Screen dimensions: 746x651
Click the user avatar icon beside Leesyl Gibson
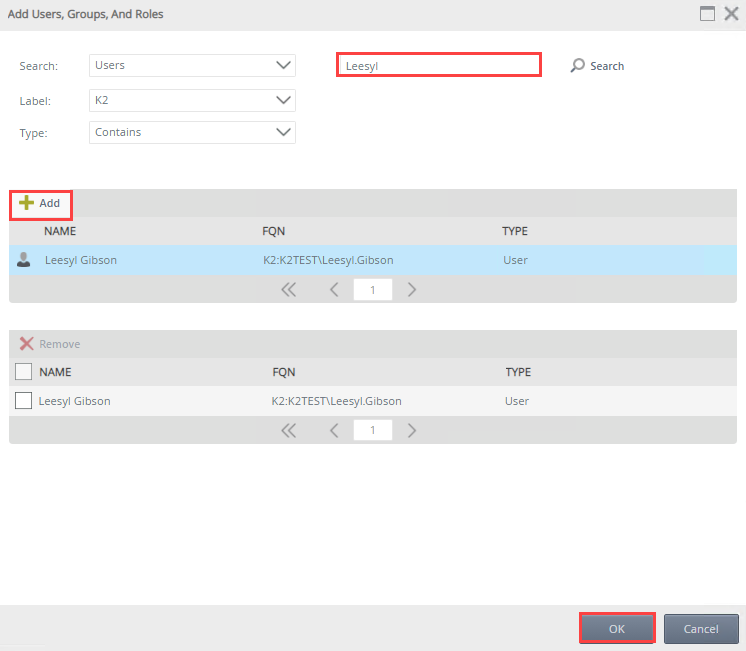[x=24, y=260]
